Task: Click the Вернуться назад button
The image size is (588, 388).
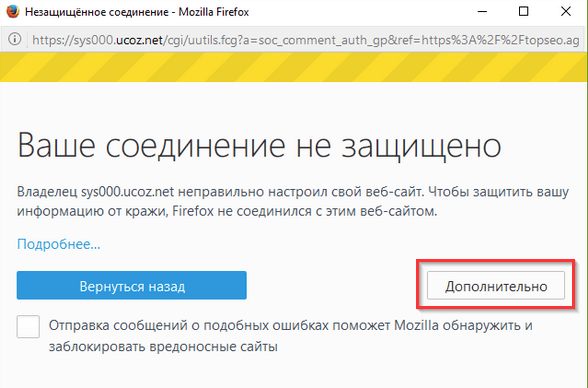Action: 132,286
